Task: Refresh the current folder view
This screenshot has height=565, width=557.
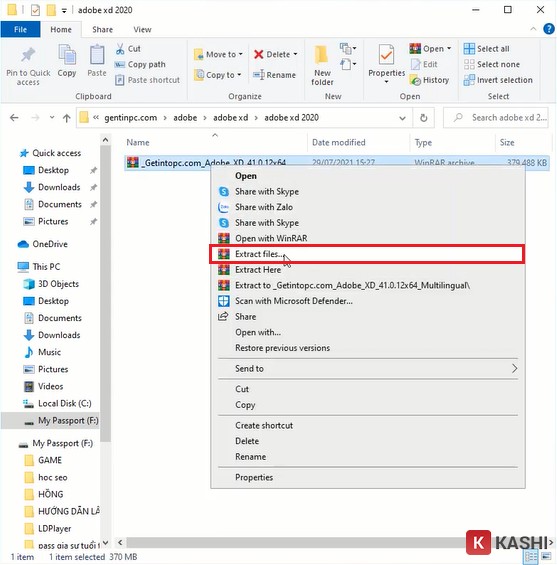Action: [x=424, y=118]
